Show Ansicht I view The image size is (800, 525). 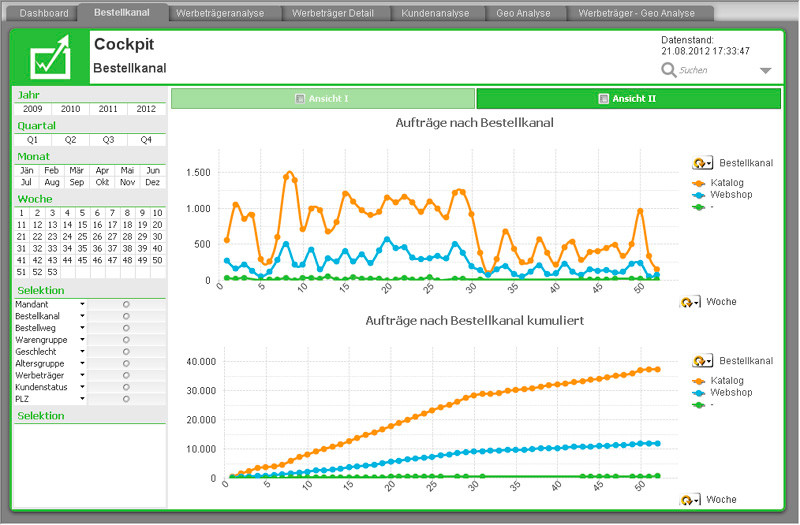[323, 98]
